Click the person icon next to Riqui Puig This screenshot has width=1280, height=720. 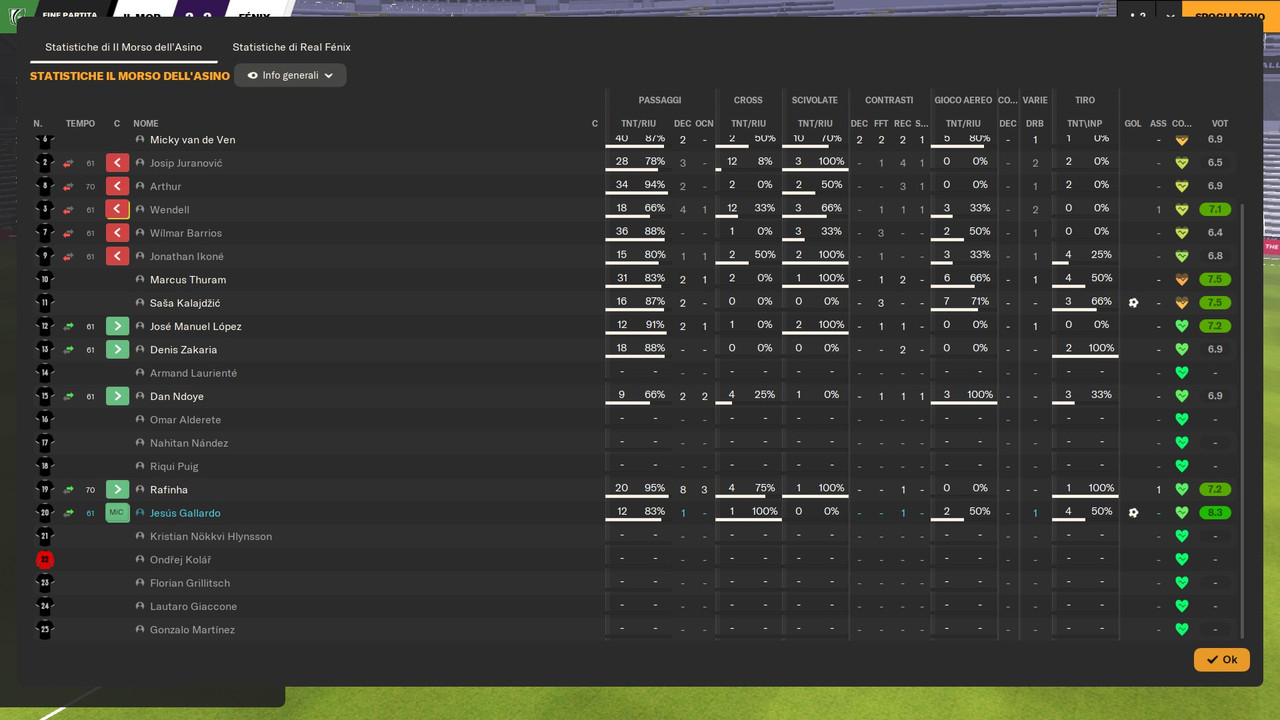(x=140, y=466)
